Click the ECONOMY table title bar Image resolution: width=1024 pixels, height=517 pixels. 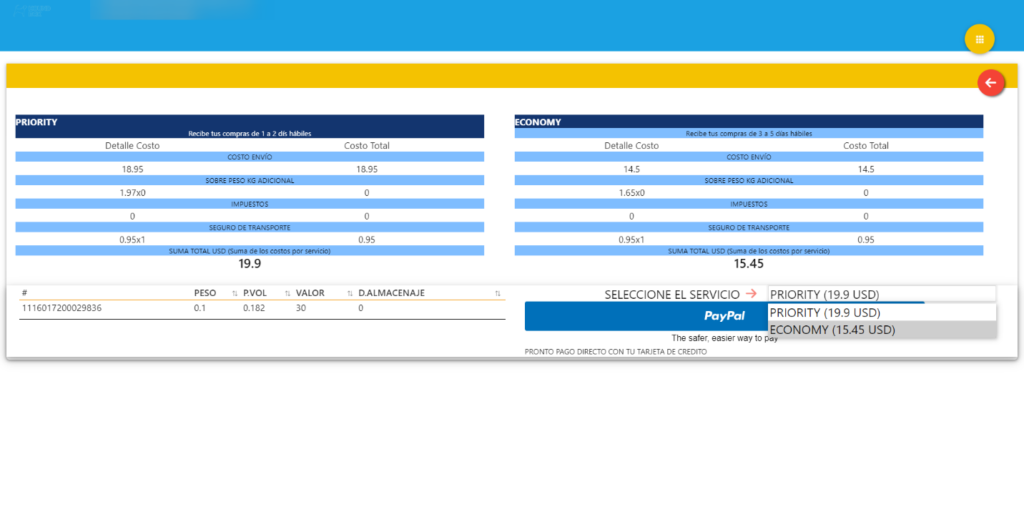[748, 122]
